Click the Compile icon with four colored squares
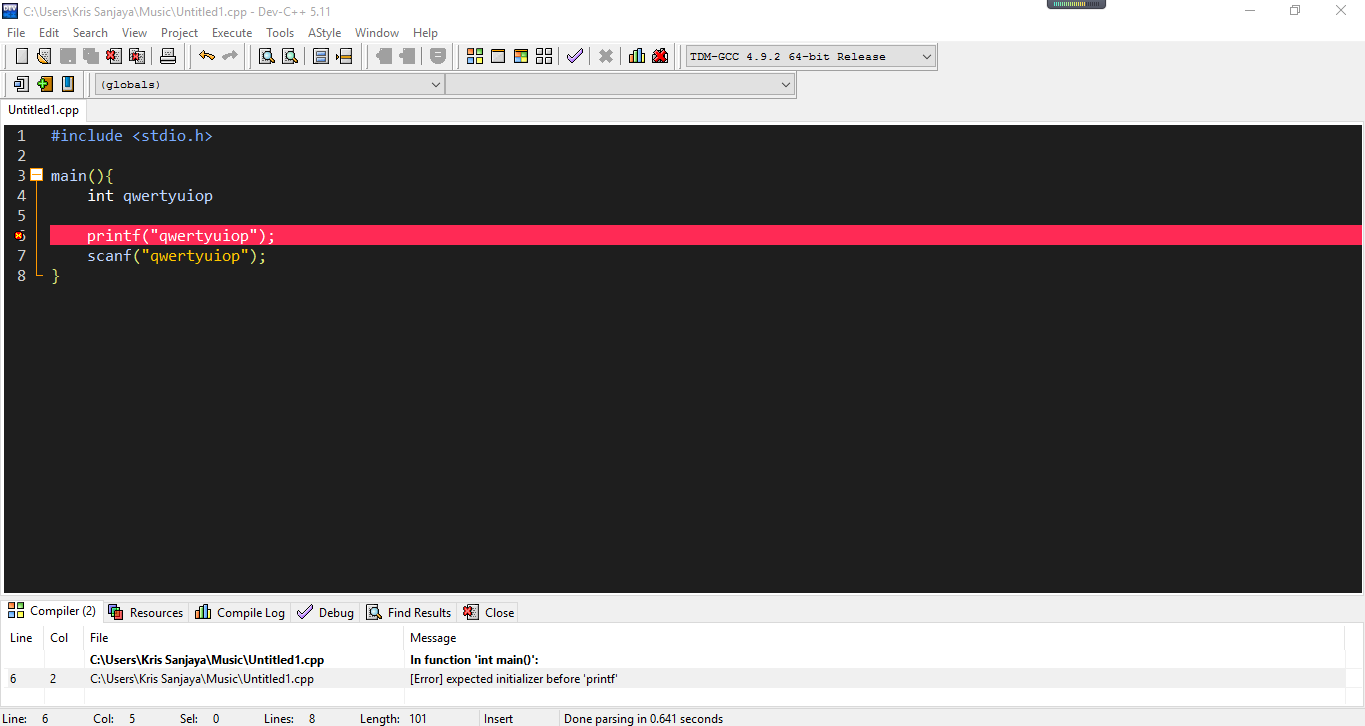 pyautogui.click(x=475, y=56)
